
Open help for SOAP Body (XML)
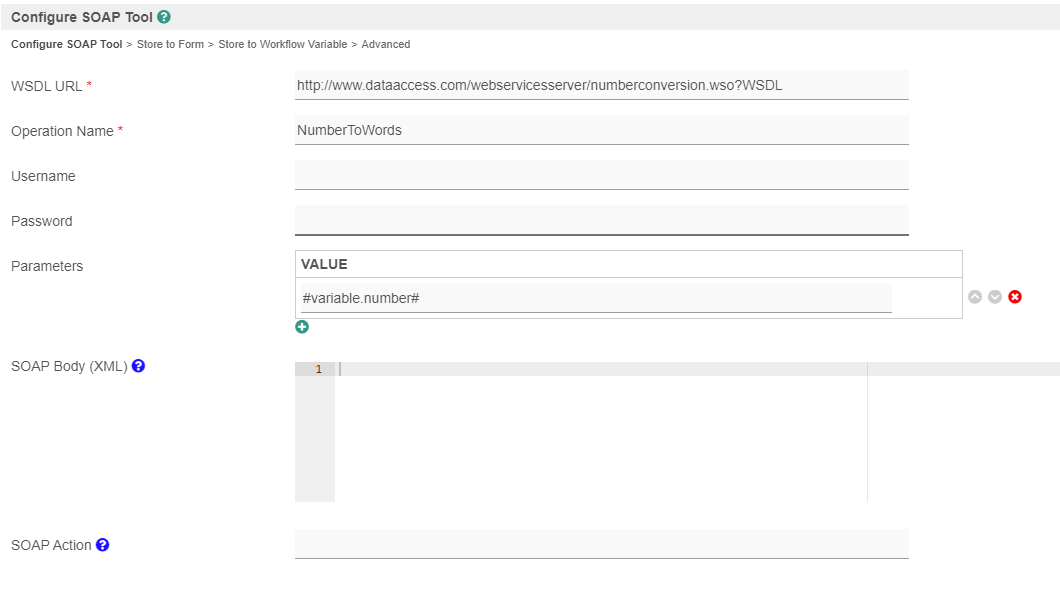pos(139,366)
